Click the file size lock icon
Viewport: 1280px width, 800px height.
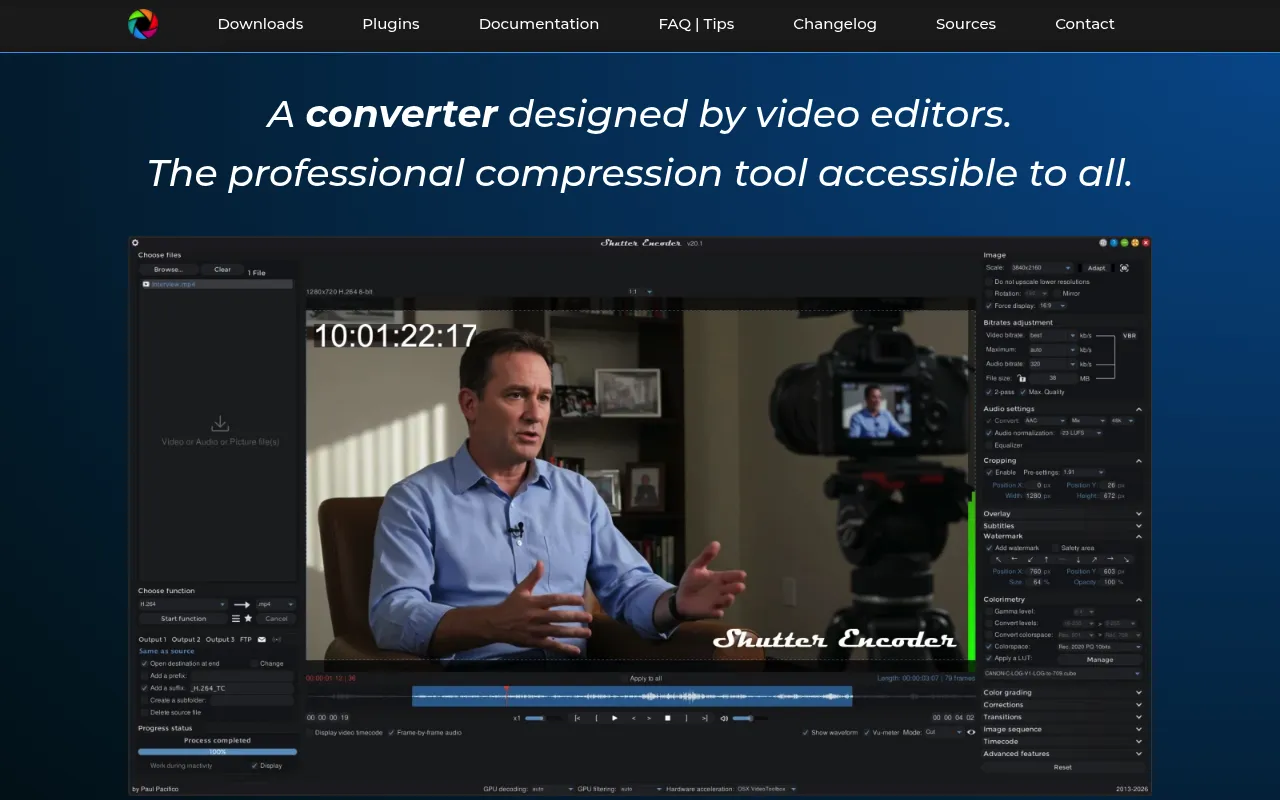(1021, 379)
